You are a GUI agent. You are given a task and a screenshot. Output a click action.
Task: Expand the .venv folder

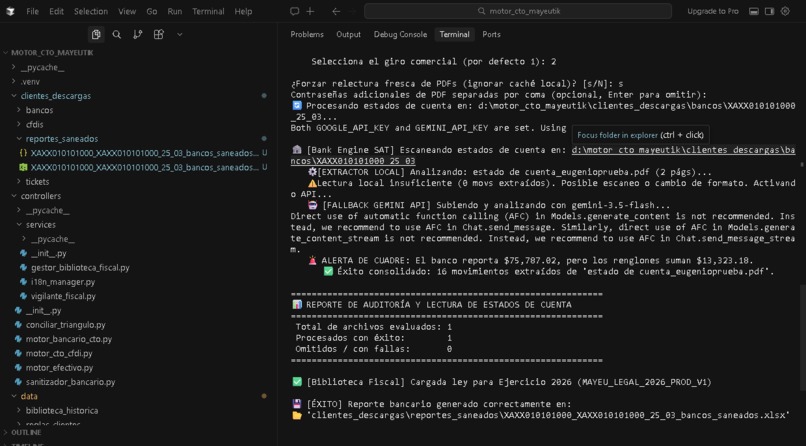30,81
